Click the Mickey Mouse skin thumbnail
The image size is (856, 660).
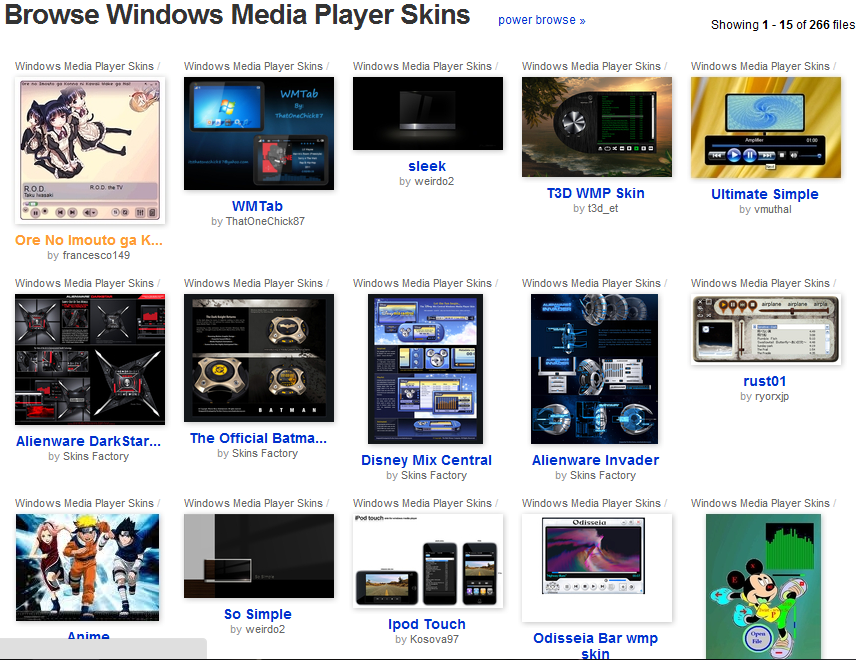[763, 586]
